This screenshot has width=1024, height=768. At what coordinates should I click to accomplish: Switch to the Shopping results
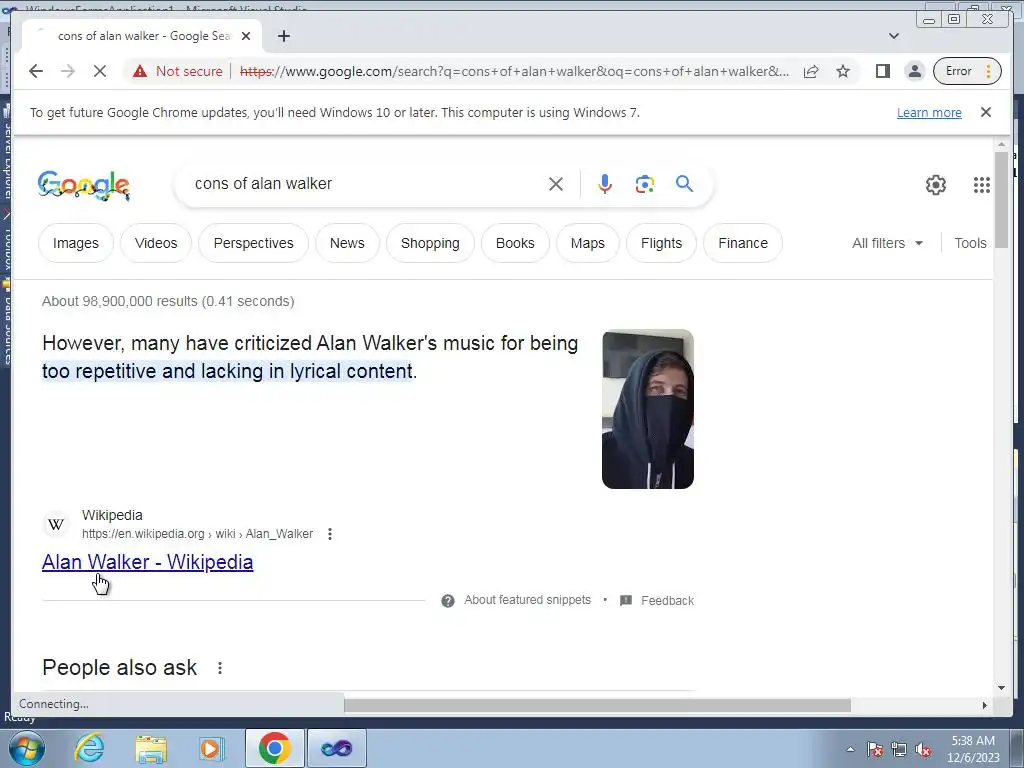430,243
